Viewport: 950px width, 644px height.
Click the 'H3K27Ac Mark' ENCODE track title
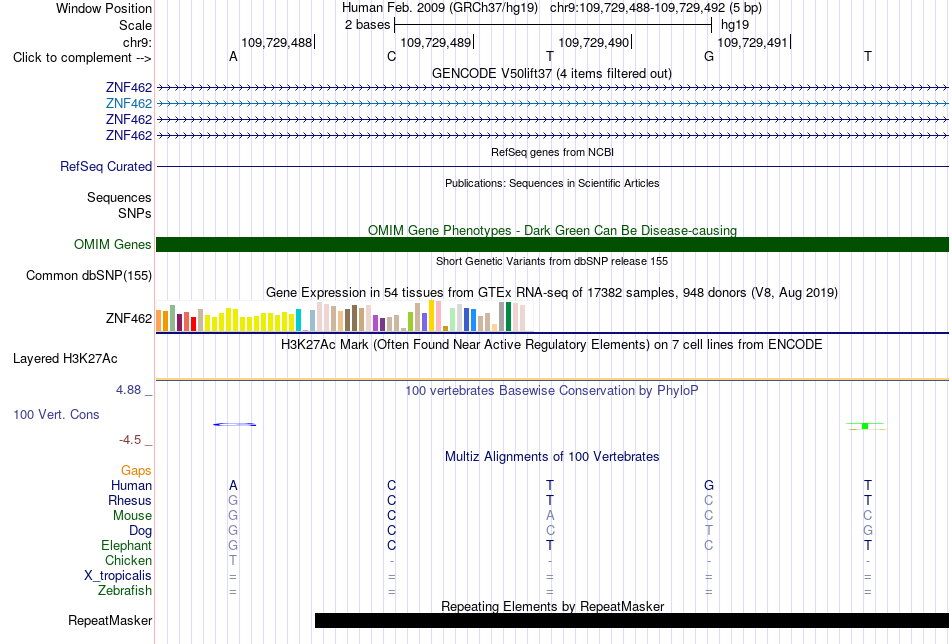pyautogui.click(x=551, y=345)
